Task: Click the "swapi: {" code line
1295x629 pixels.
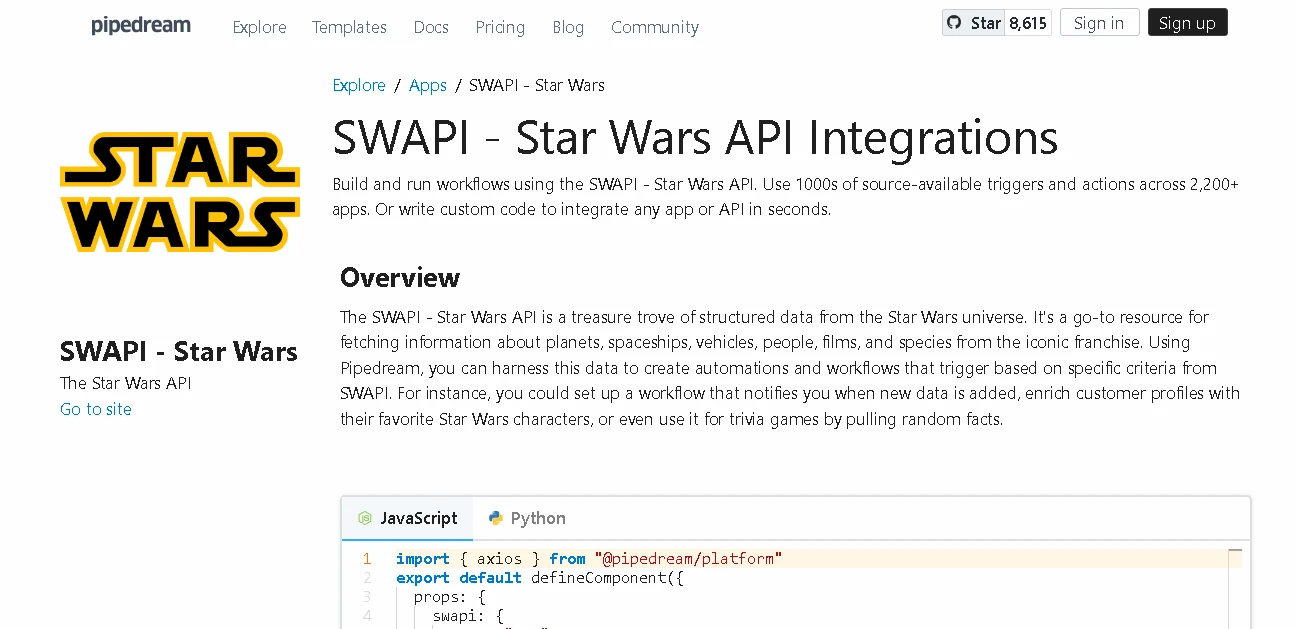Action: coord(469,615)
